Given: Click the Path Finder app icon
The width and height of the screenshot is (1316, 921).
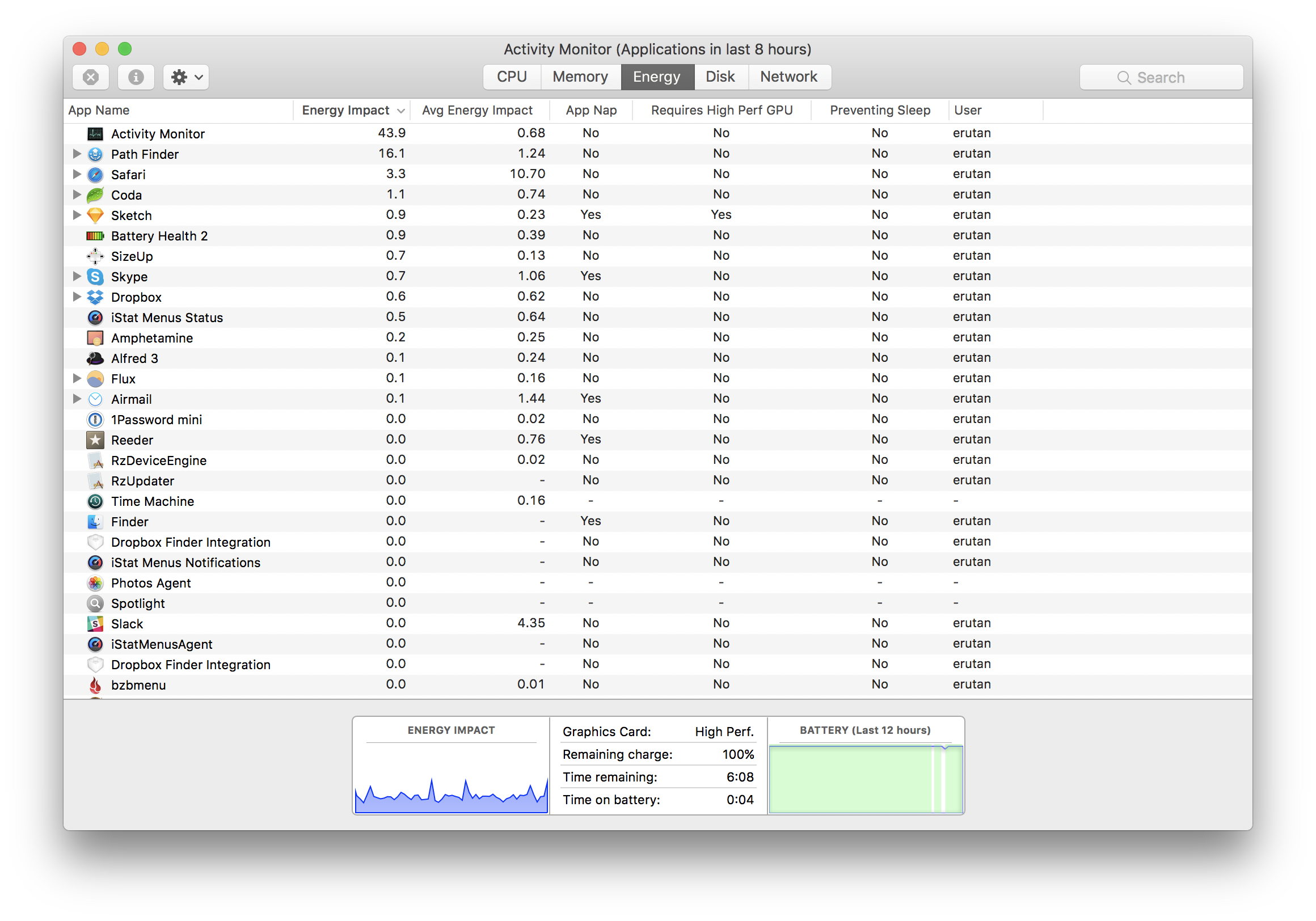Looking at the screenshot, I should tap(95, 154).
